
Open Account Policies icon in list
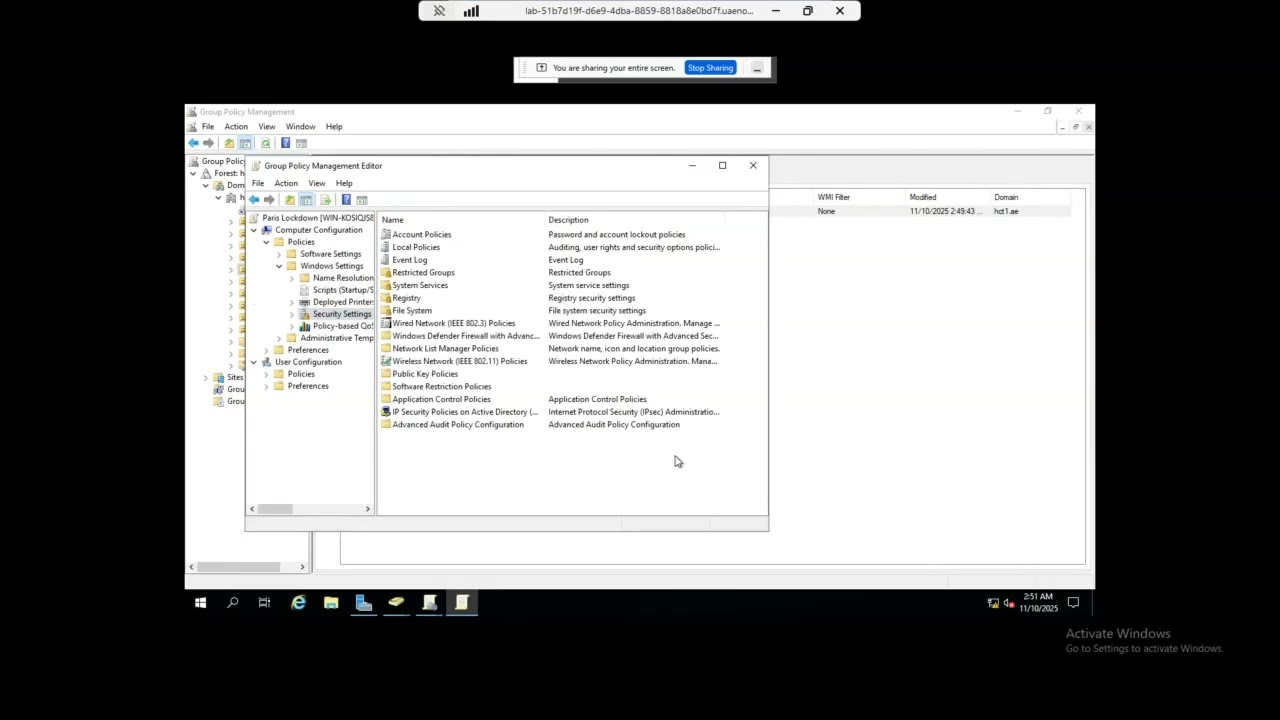tap(386, 235)
